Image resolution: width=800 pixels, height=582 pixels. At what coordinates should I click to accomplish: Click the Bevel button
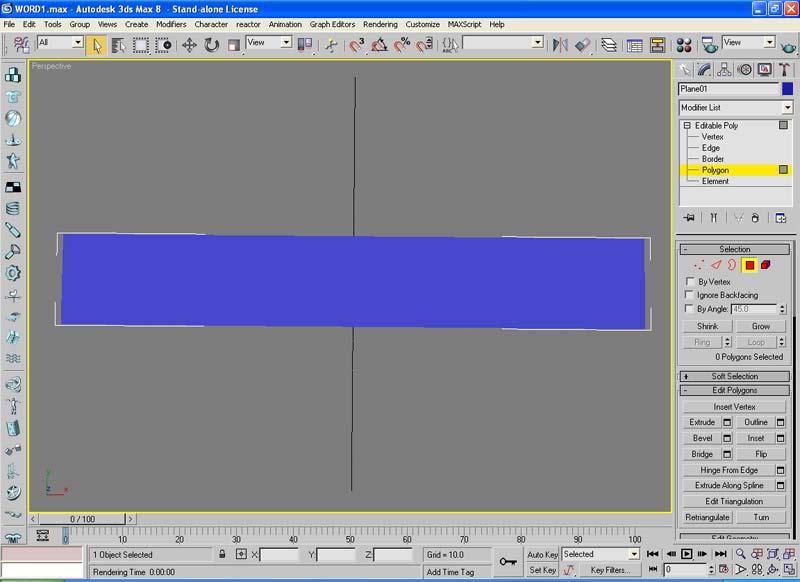click(x=702, y=438)
